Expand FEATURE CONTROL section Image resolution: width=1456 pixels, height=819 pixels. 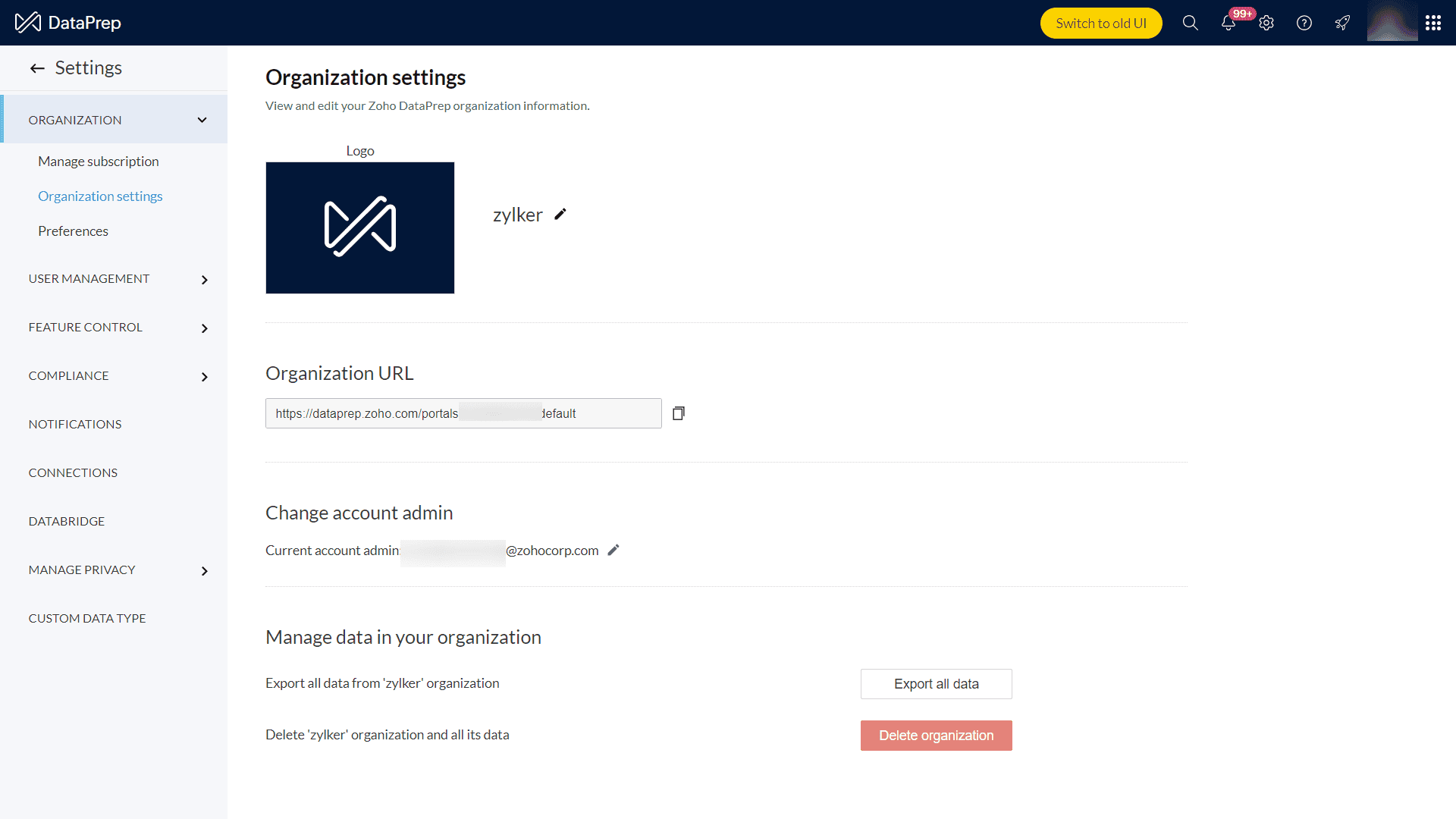(204, 328)
